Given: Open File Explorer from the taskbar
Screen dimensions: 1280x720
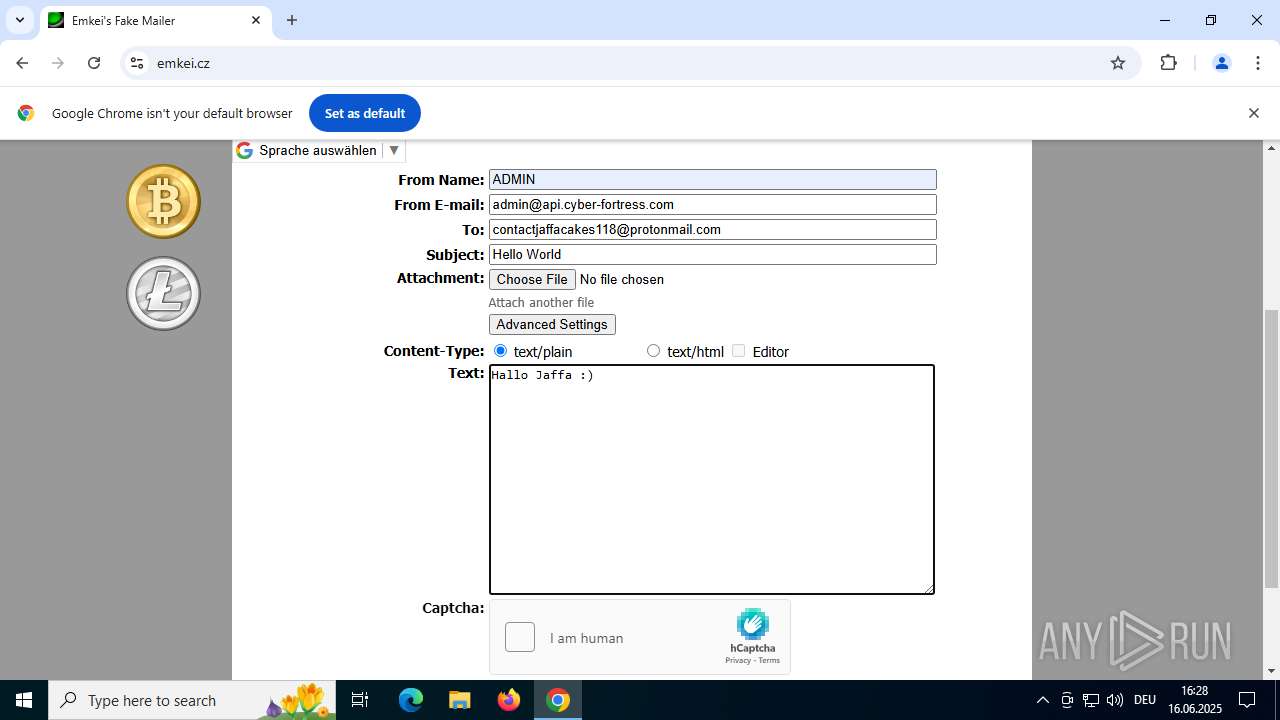Looking at the screenshot, I should tap(459, 700).
